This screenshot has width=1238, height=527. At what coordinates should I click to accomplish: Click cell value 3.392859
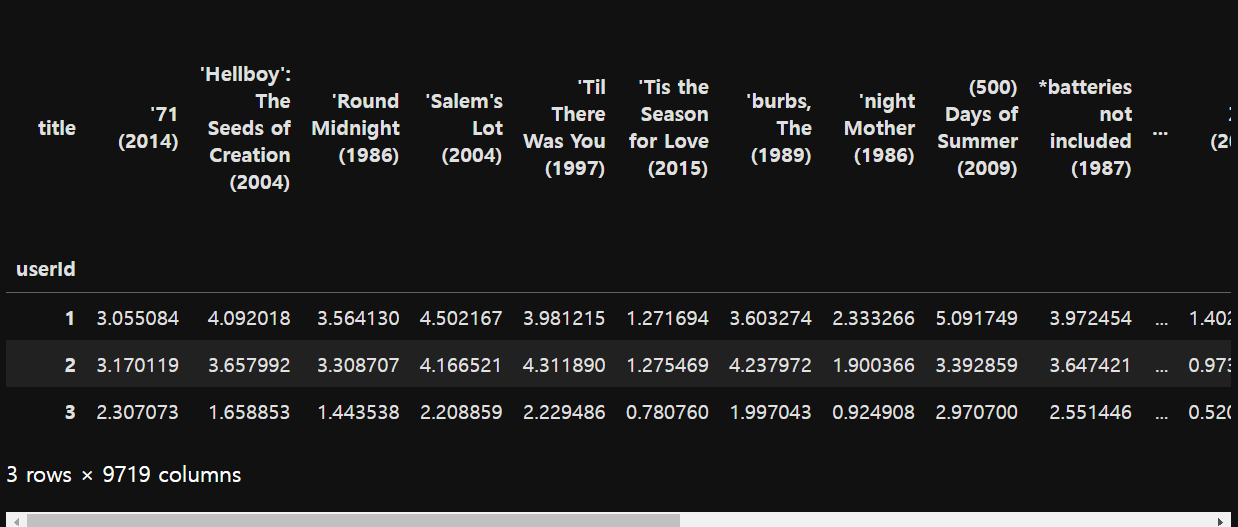pos(976,366)
